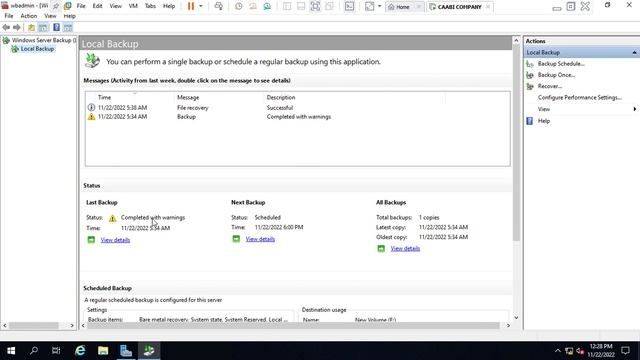Open File Explorer from taskbar

[x=103, y=351]
